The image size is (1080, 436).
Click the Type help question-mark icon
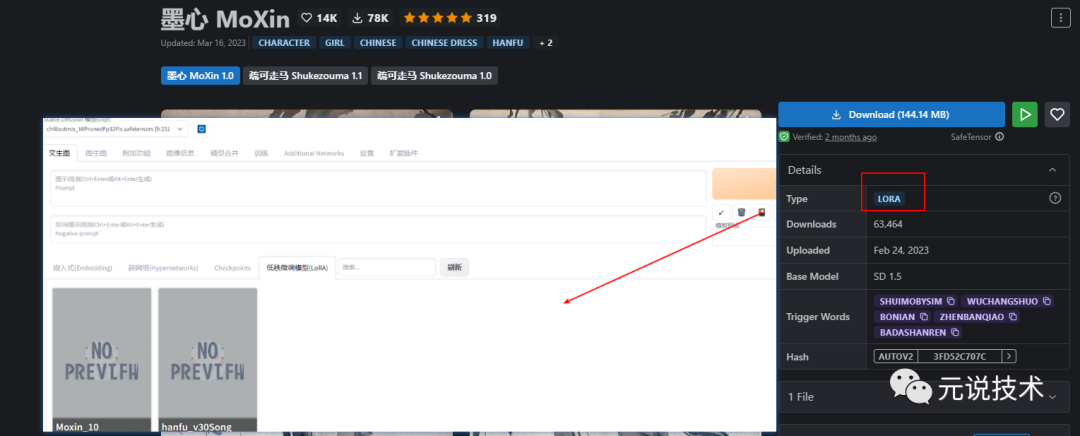pos(1055,198)
